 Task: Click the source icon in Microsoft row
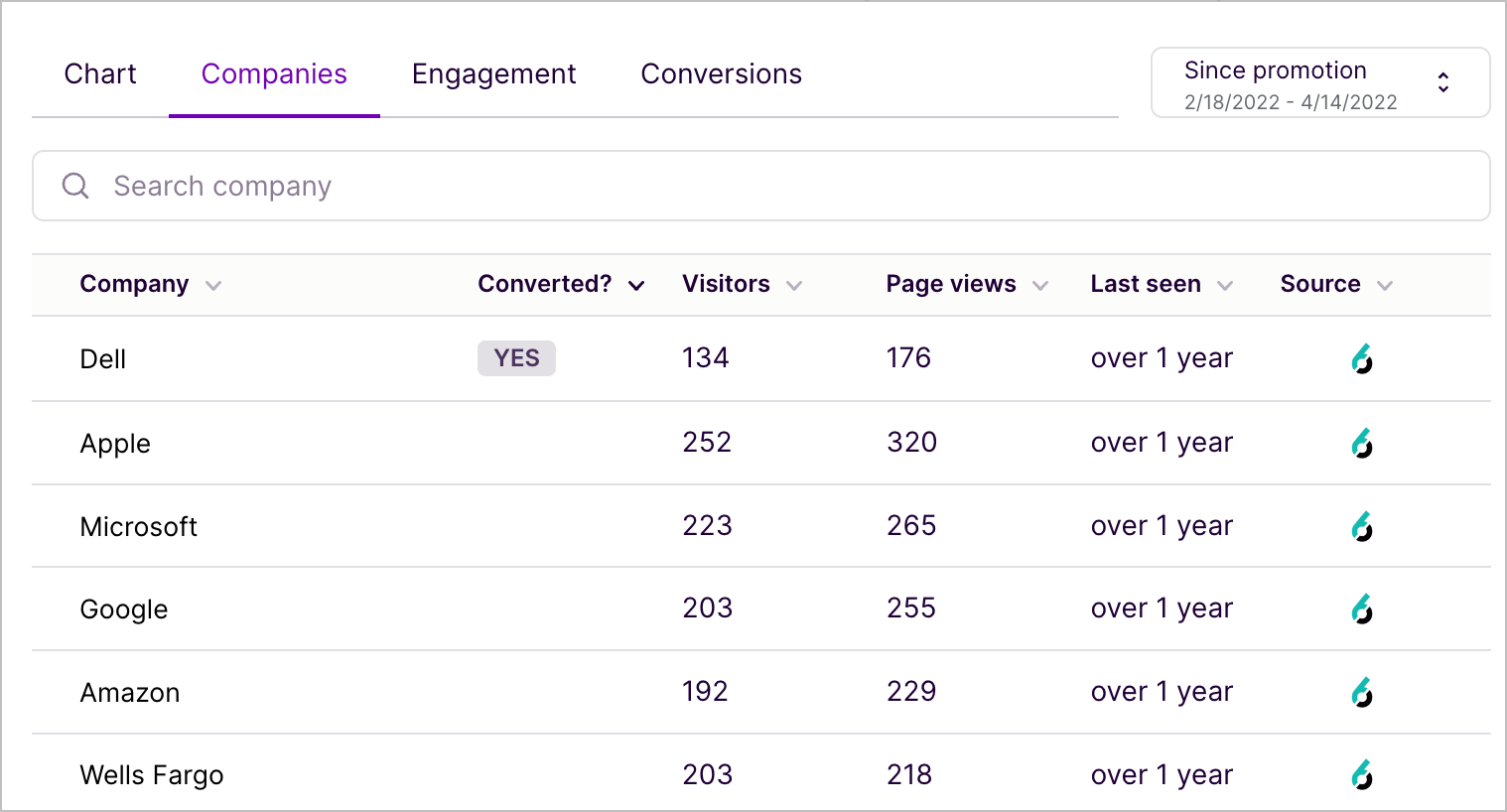tap(1362, 526)
